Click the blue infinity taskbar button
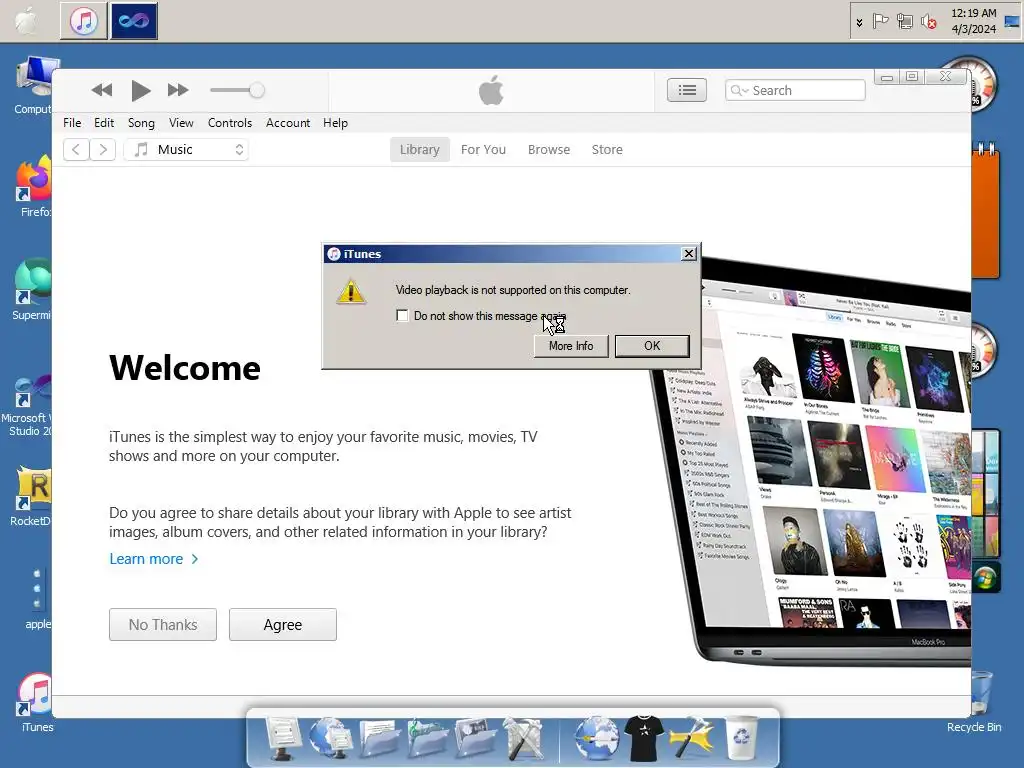1024x768 pixels. (134, 21)
